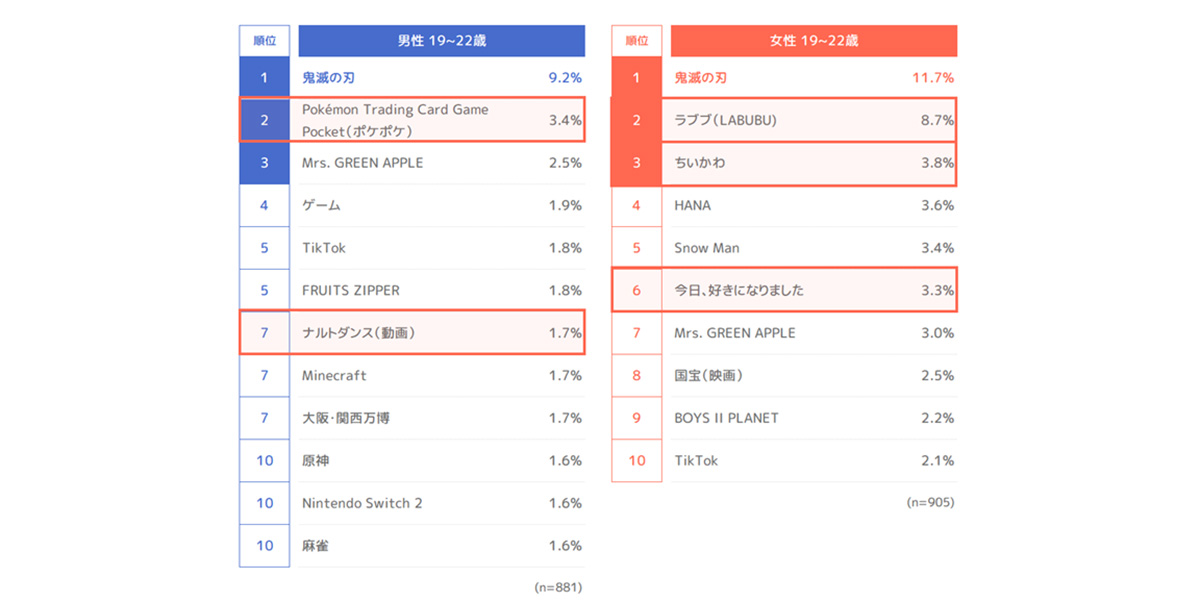
Task: Click the Minecraft entry
Action: pyautogui.click(x=334, y=376)
